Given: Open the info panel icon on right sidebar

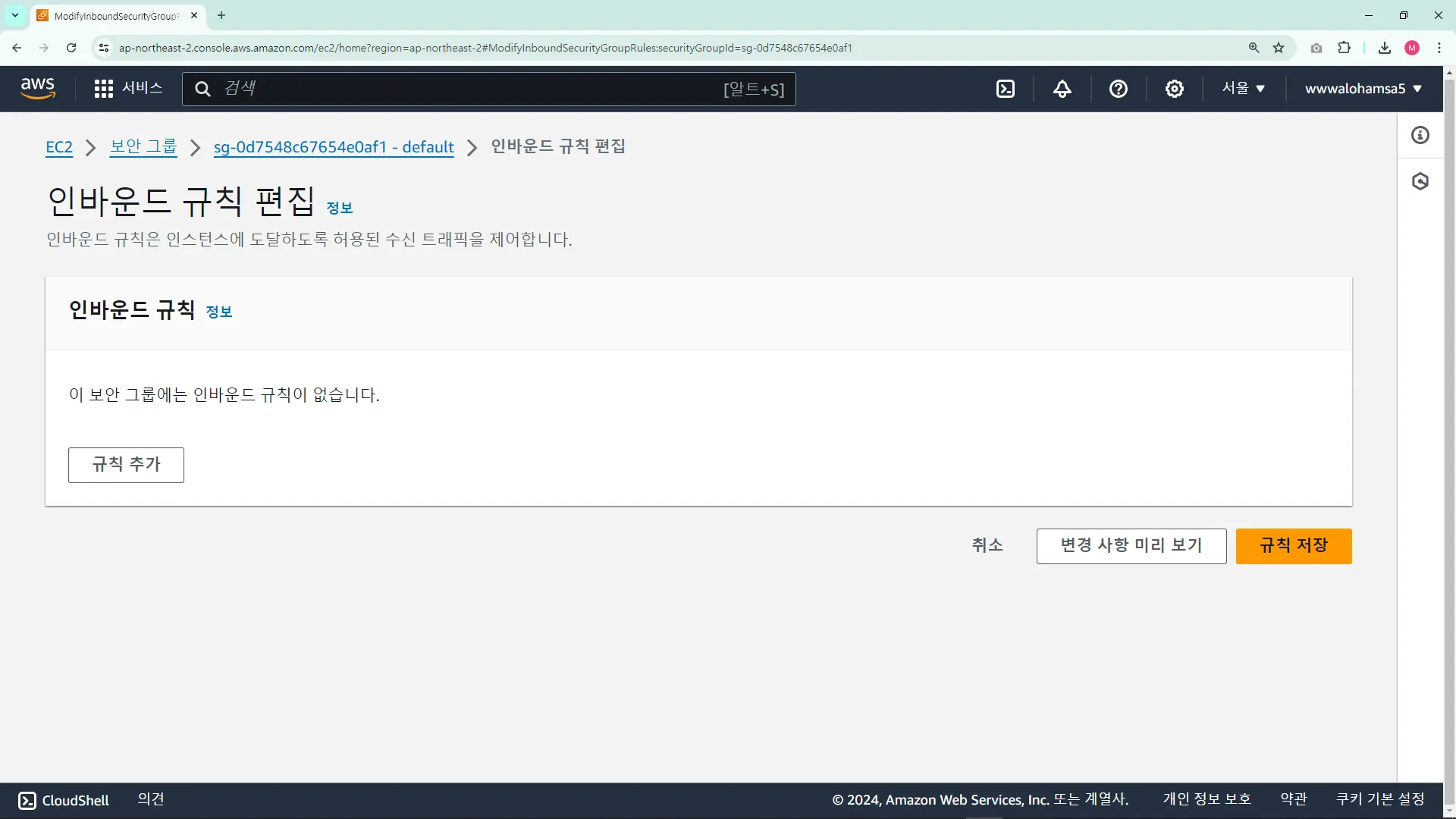Looking at the screenshot, I should click(1420, 135).
